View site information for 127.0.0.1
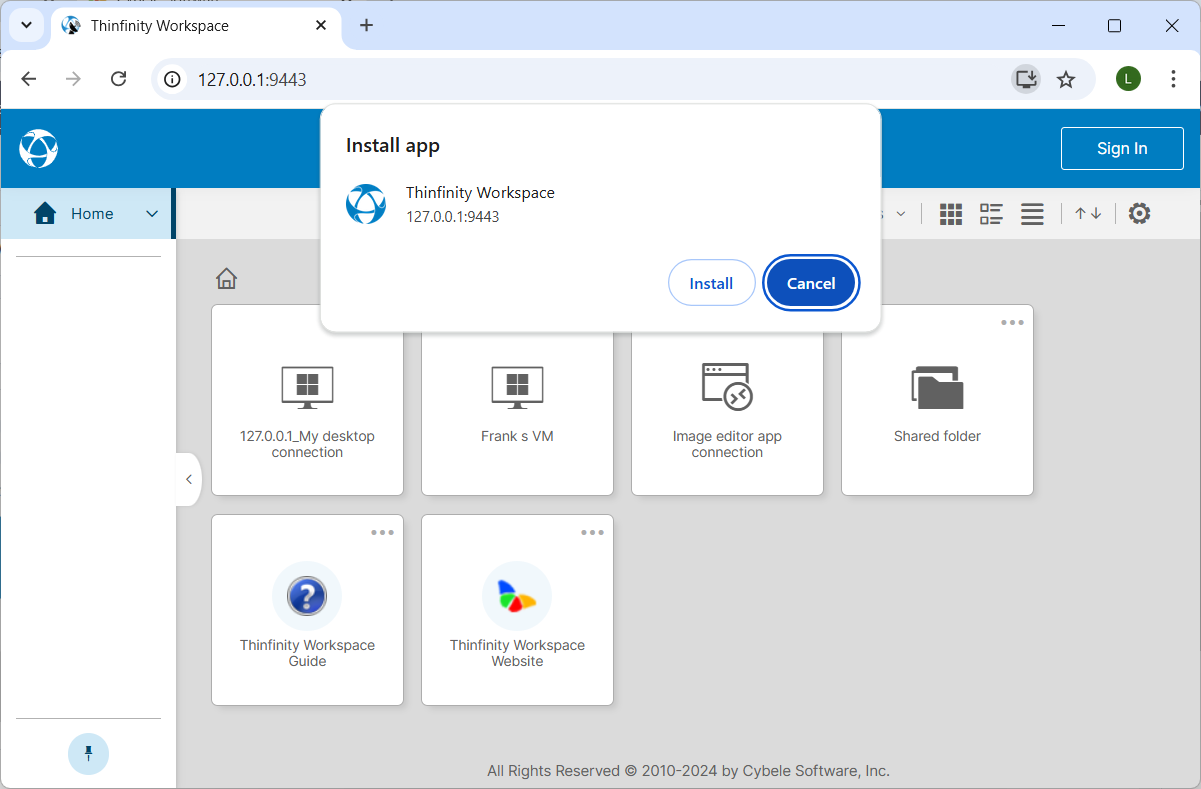The height and width of the screenshot is (789, 1201). (173, 79)
